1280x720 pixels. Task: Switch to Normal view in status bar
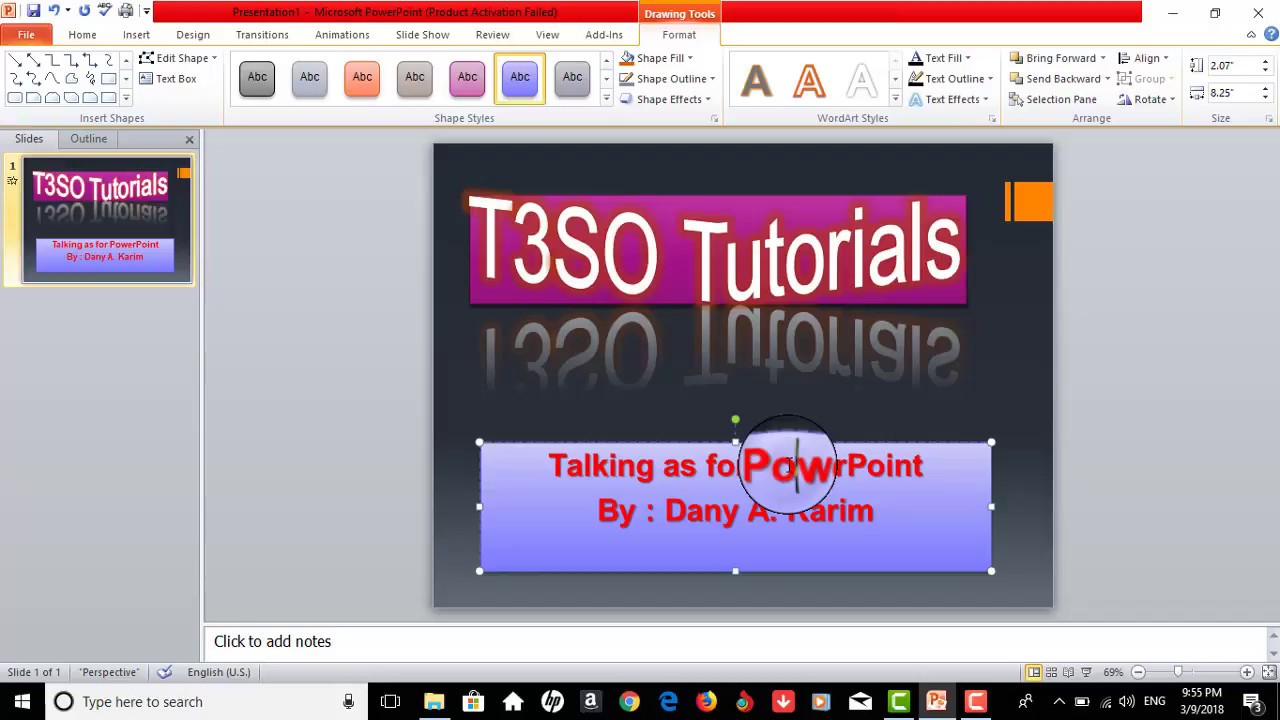click(x=1034, y=672)
